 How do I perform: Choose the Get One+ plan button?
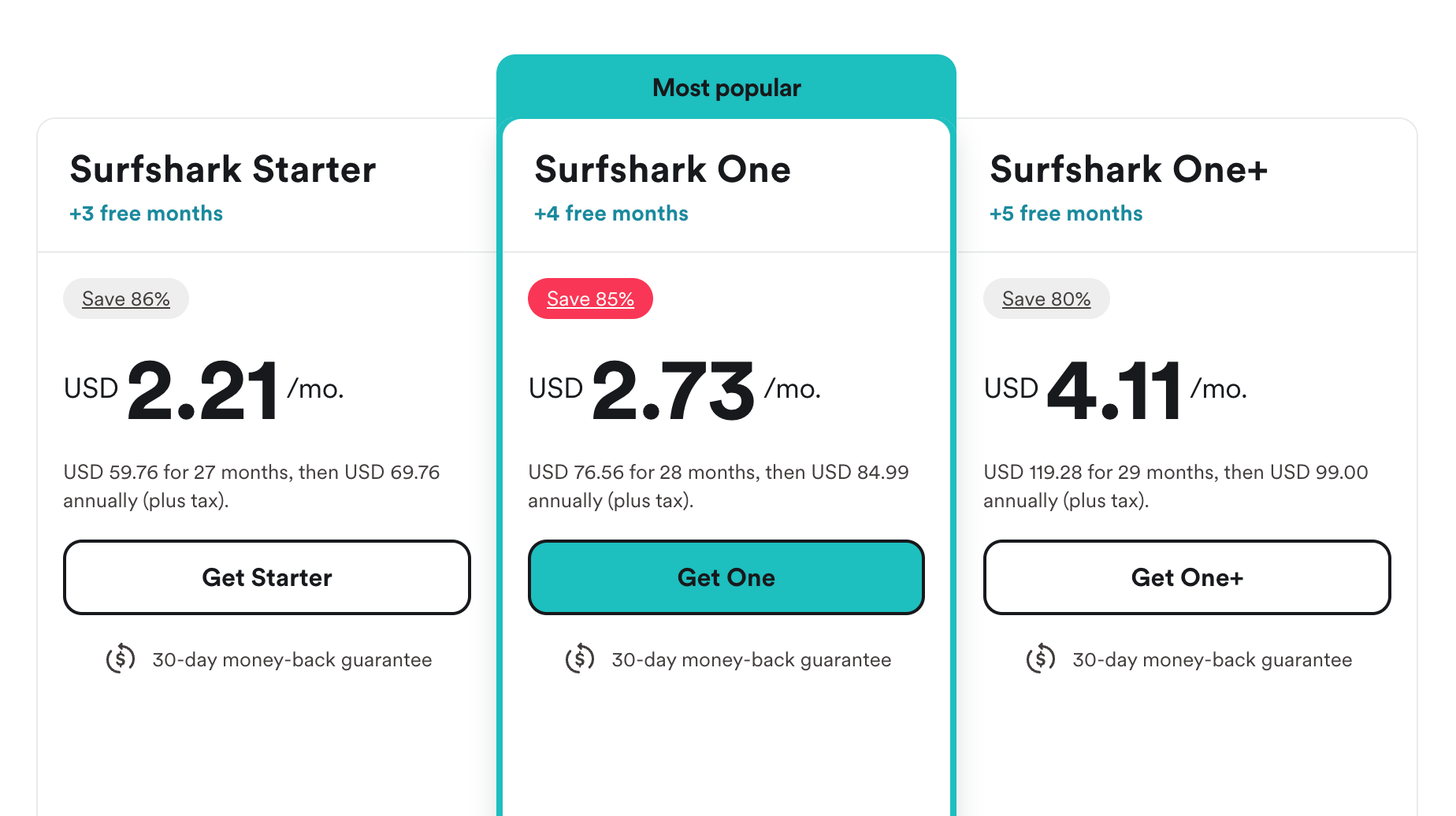(1187, 577)
